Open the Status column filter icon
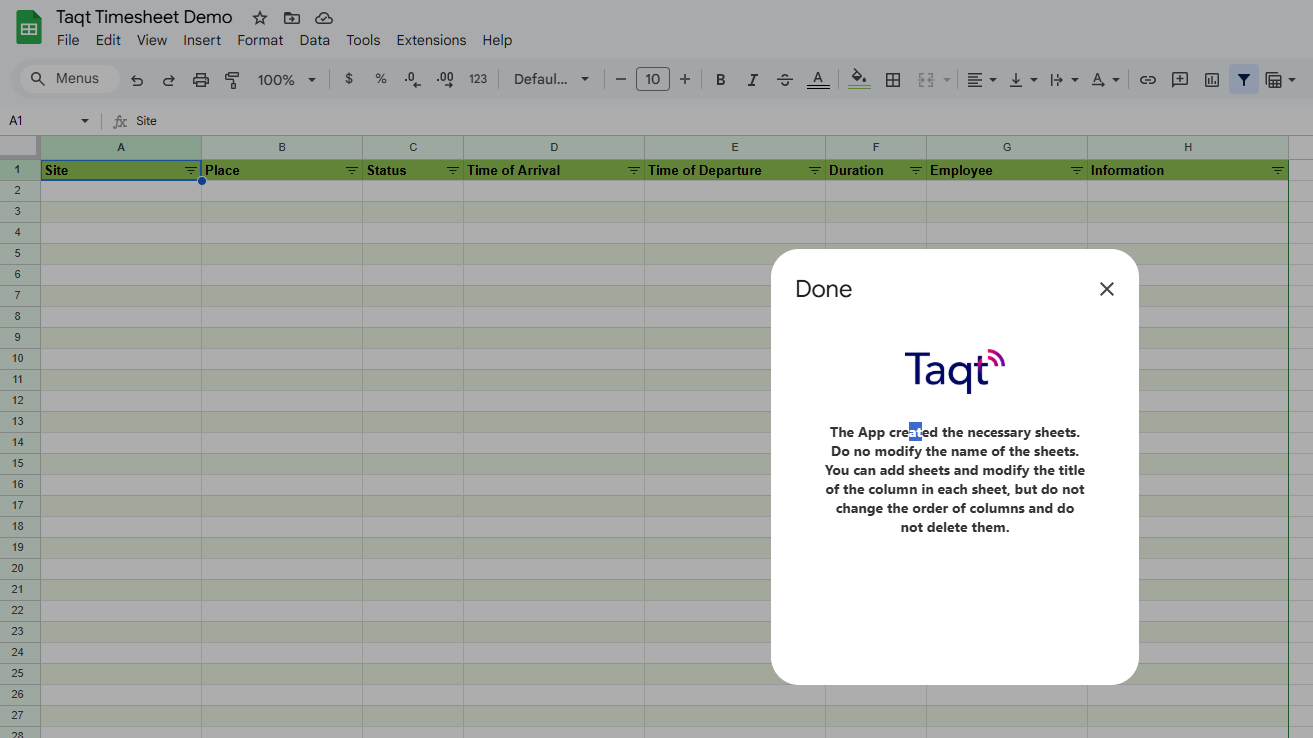The image size is (1313, 738). point(453,171)
